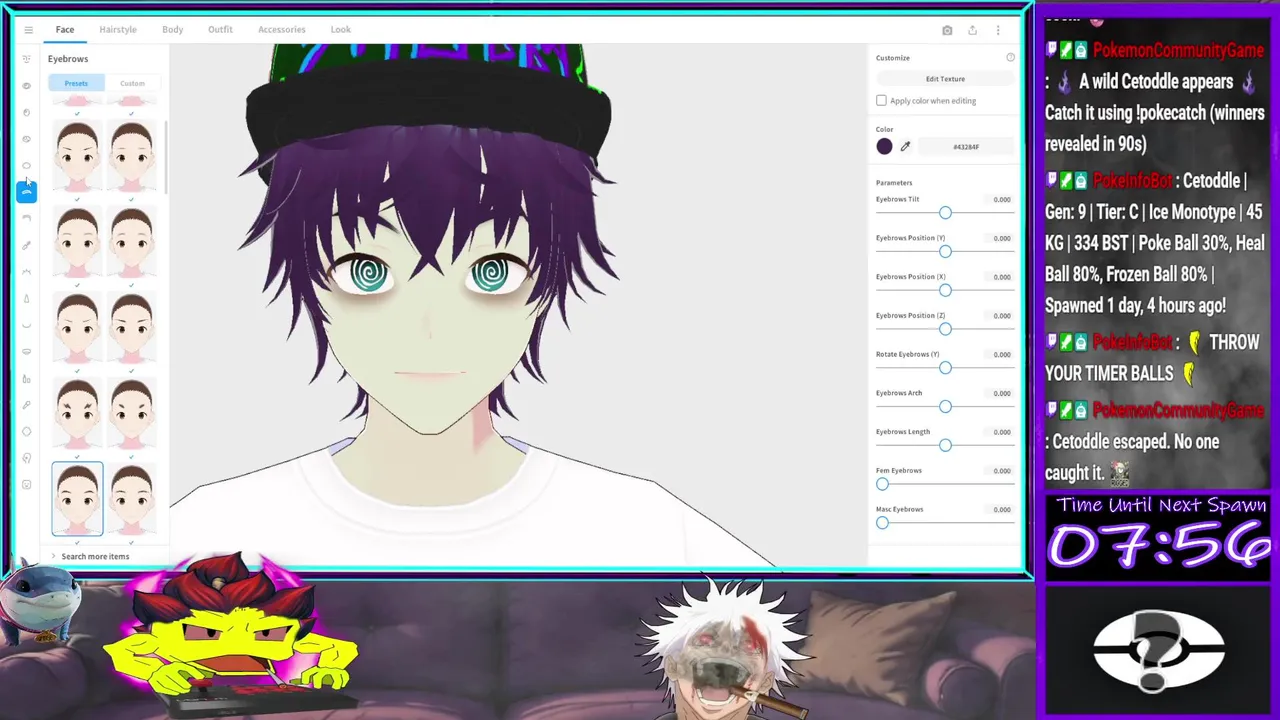The width and height of the screenshot is (1280, 720).
Task: Select the lipstick sidebar icon
Action: click(x=27, y=378)
